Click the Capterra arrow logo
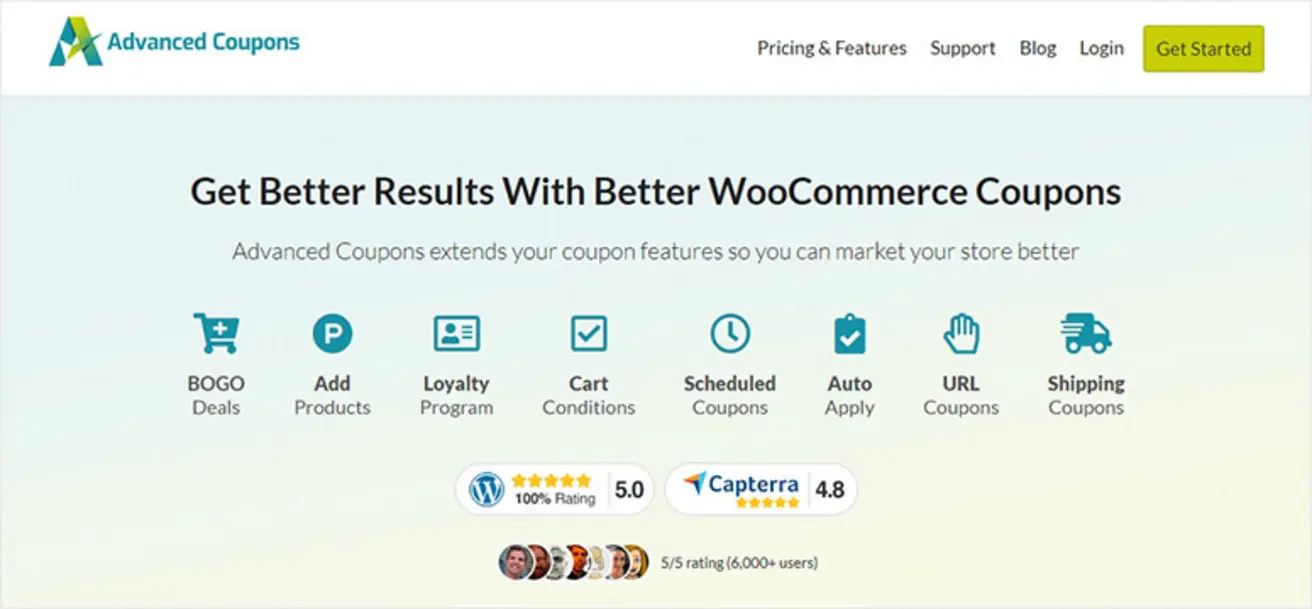Screen dimensions: 1312x609 (x=694, y=485)
